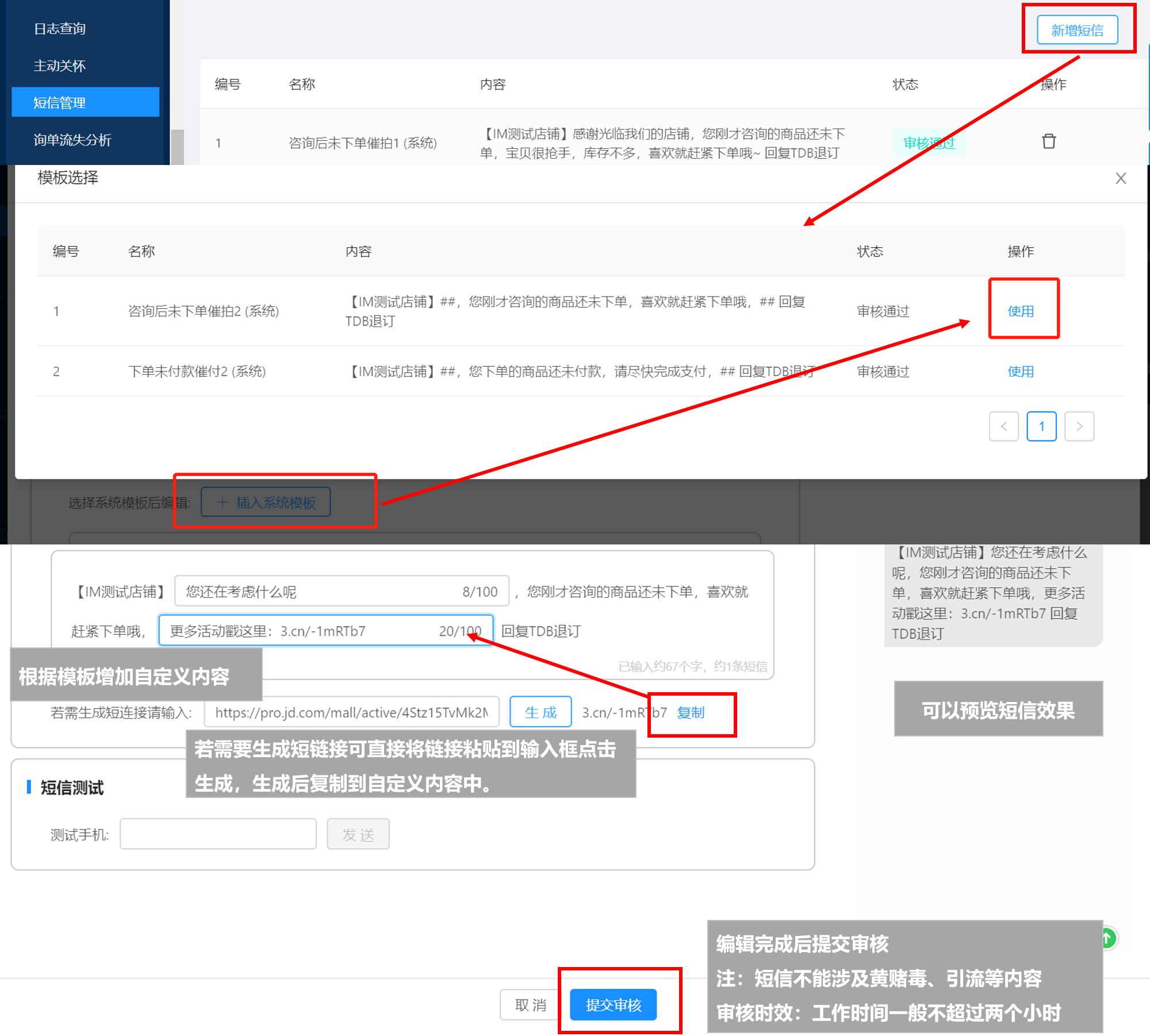Select page 1 in pagination
This screenshot has height=1036, width=1150.
point(1041,426)
